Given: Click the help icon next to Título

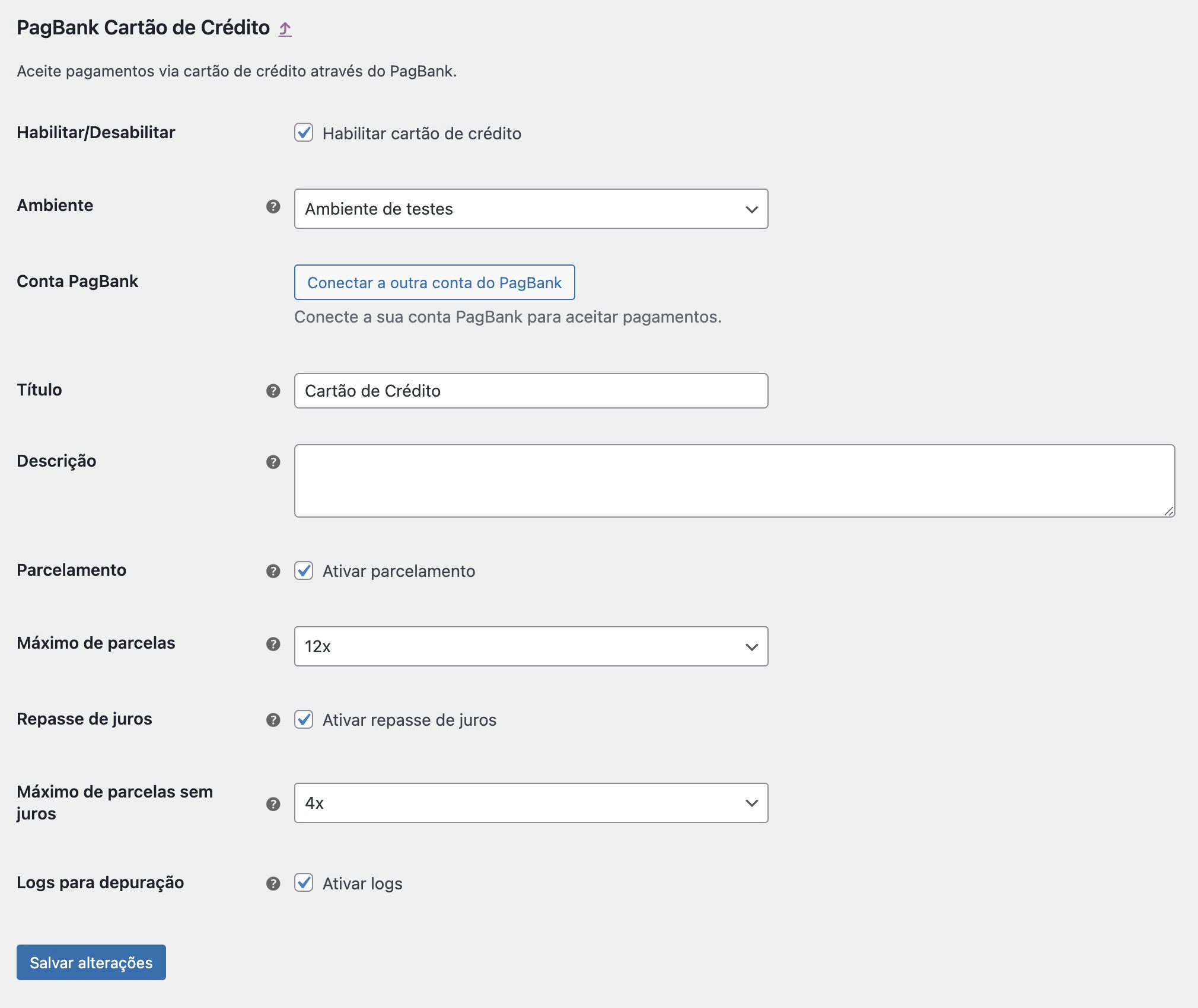Looking at the screenshot, I should pyautogui.click(x=273, y=391).
